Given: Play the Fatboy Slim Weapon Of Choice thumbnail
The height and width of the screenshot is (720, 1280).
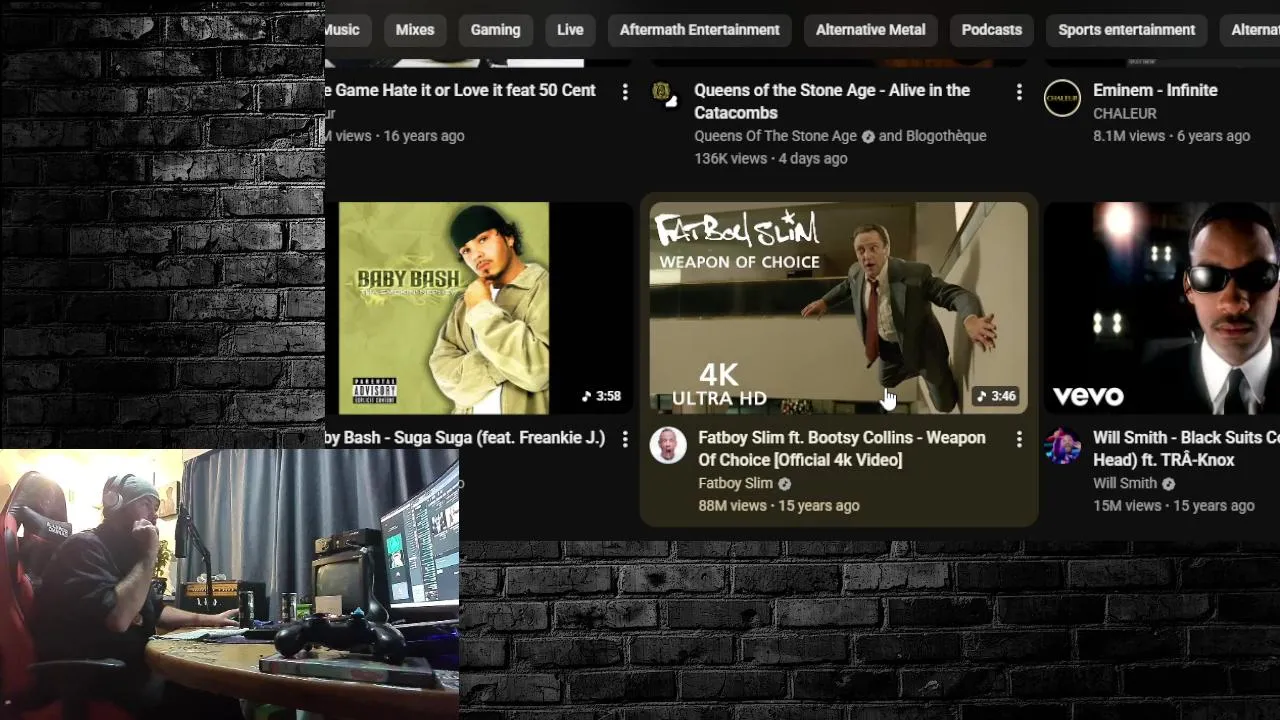Looking at the screenshot, I should click(x=838, y=308).
